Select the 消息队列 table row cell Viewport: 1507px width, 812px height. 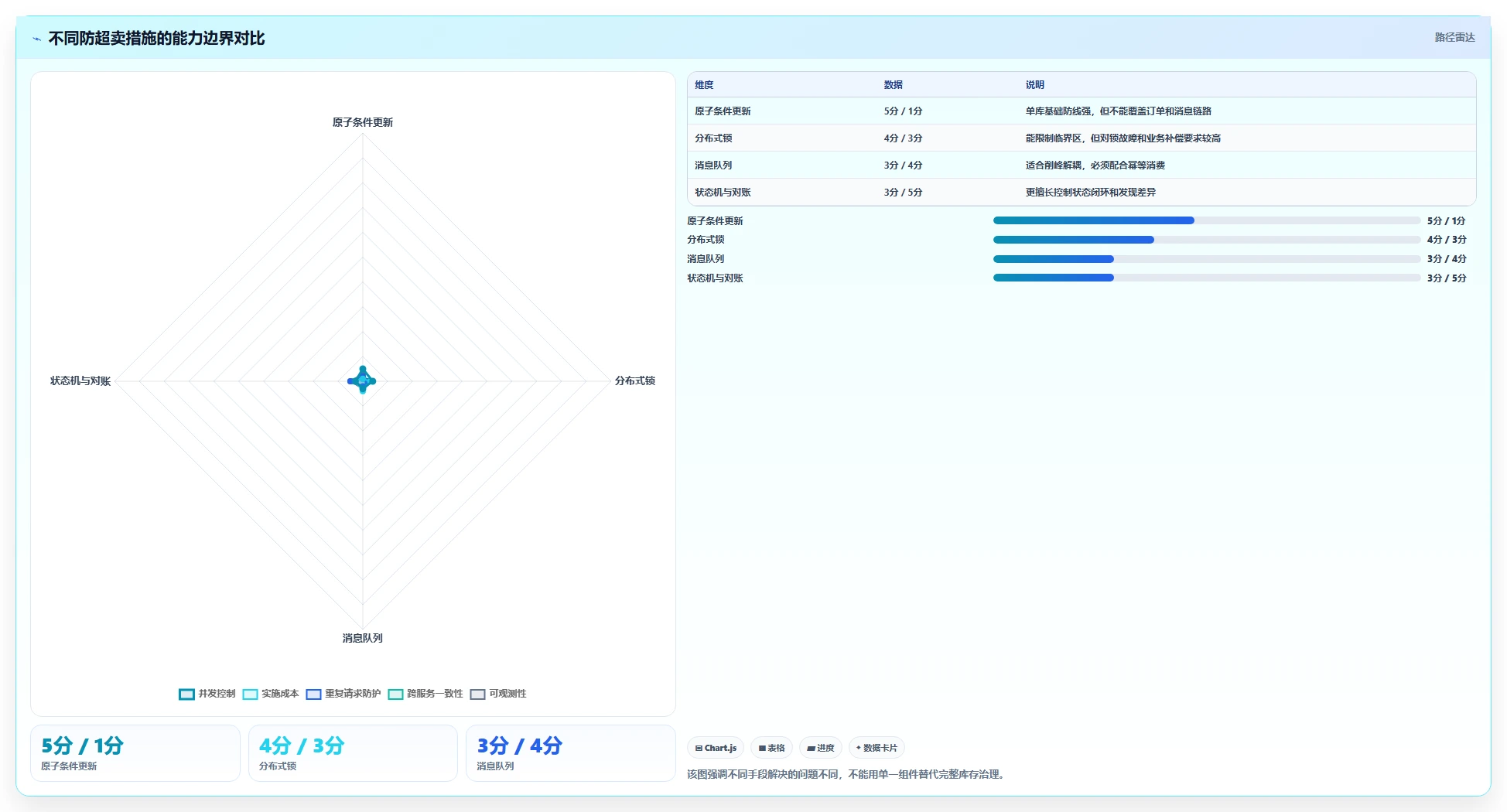point(713,165)
